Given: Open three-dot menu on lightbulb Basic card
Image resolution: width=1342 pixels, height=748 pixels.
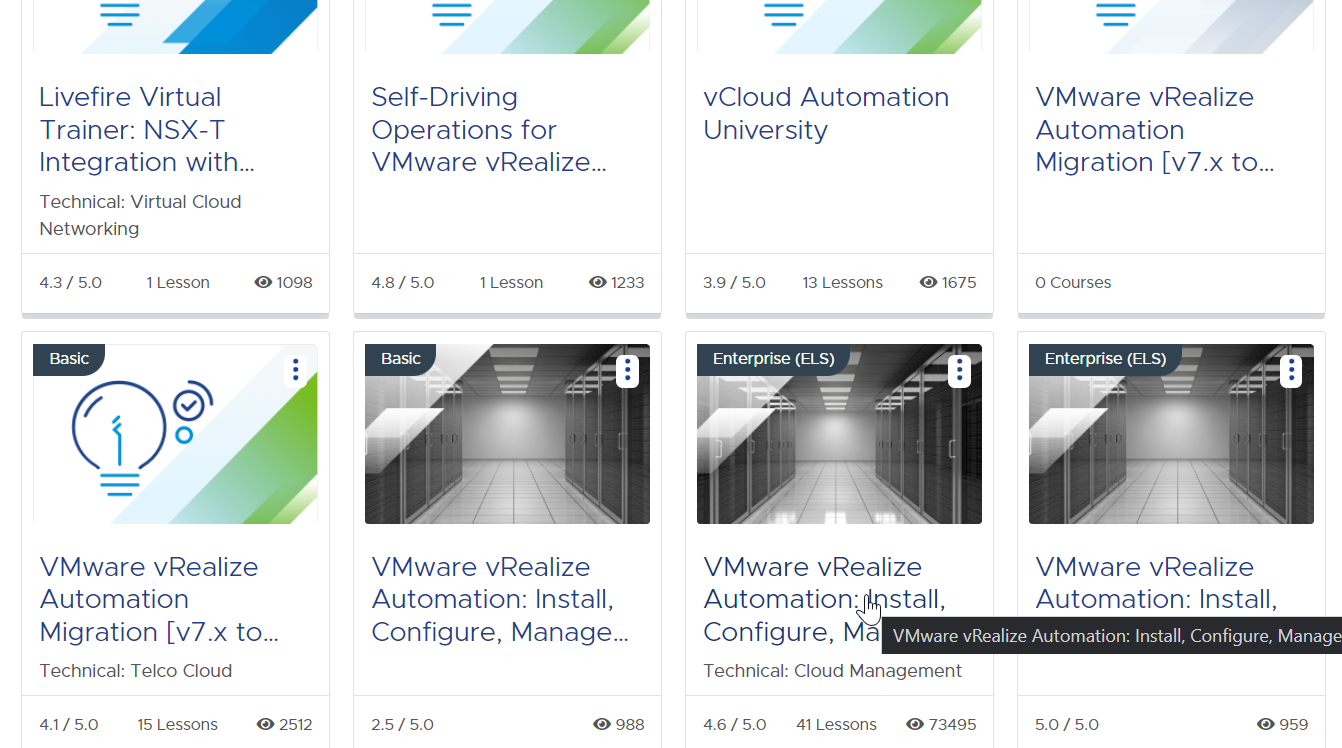Looking at the screenshot, I should (295, 371).
